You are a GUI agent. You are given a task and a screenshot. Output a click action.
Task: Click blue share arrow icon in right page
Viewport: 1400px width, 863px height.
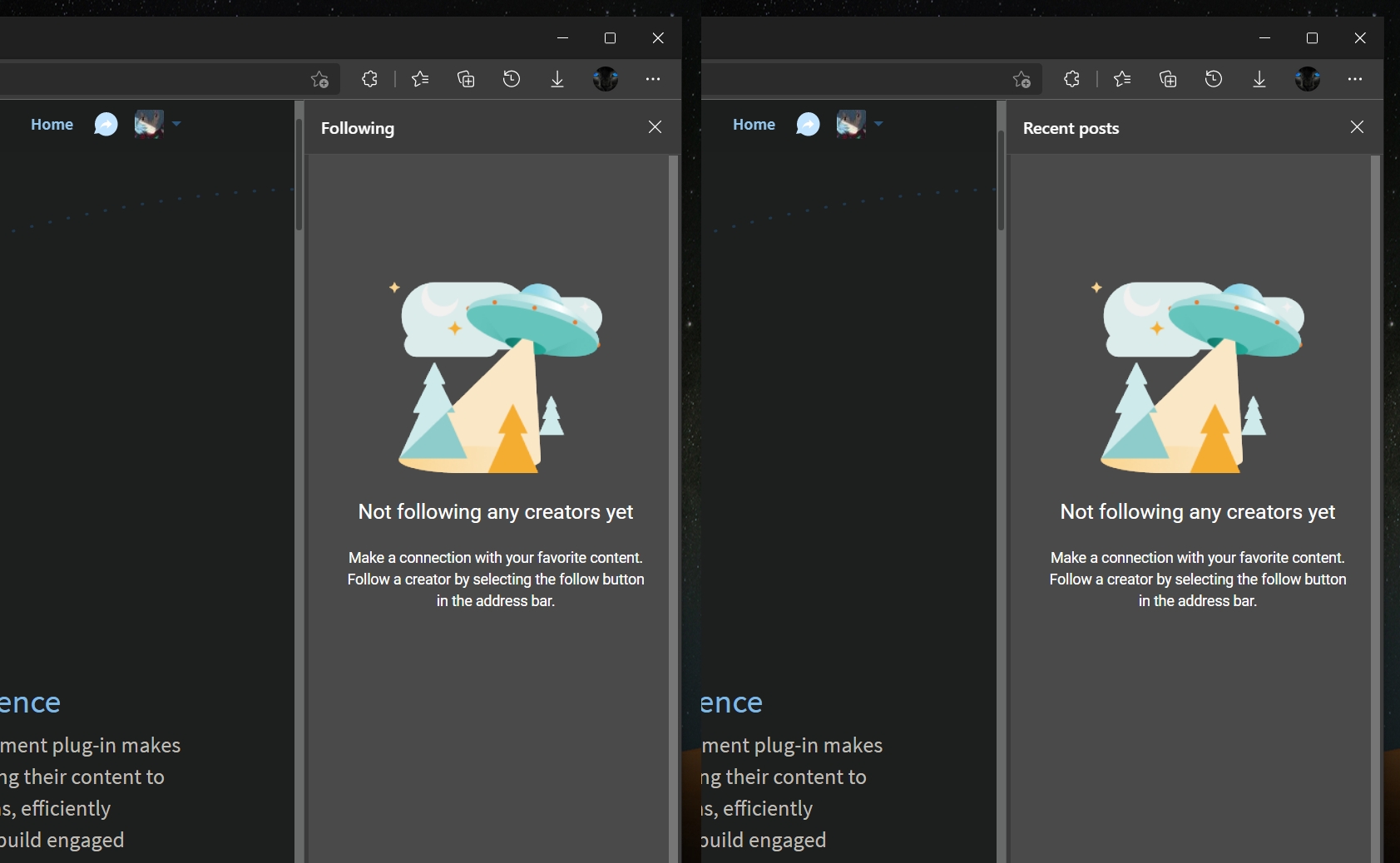click(808, 125)
